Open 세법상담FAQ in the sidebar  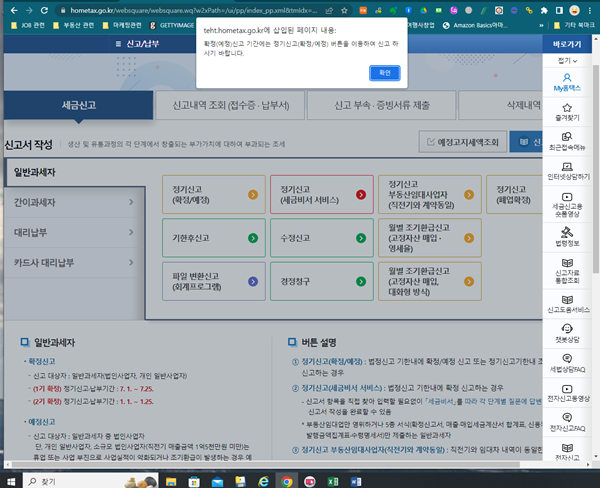567,363
